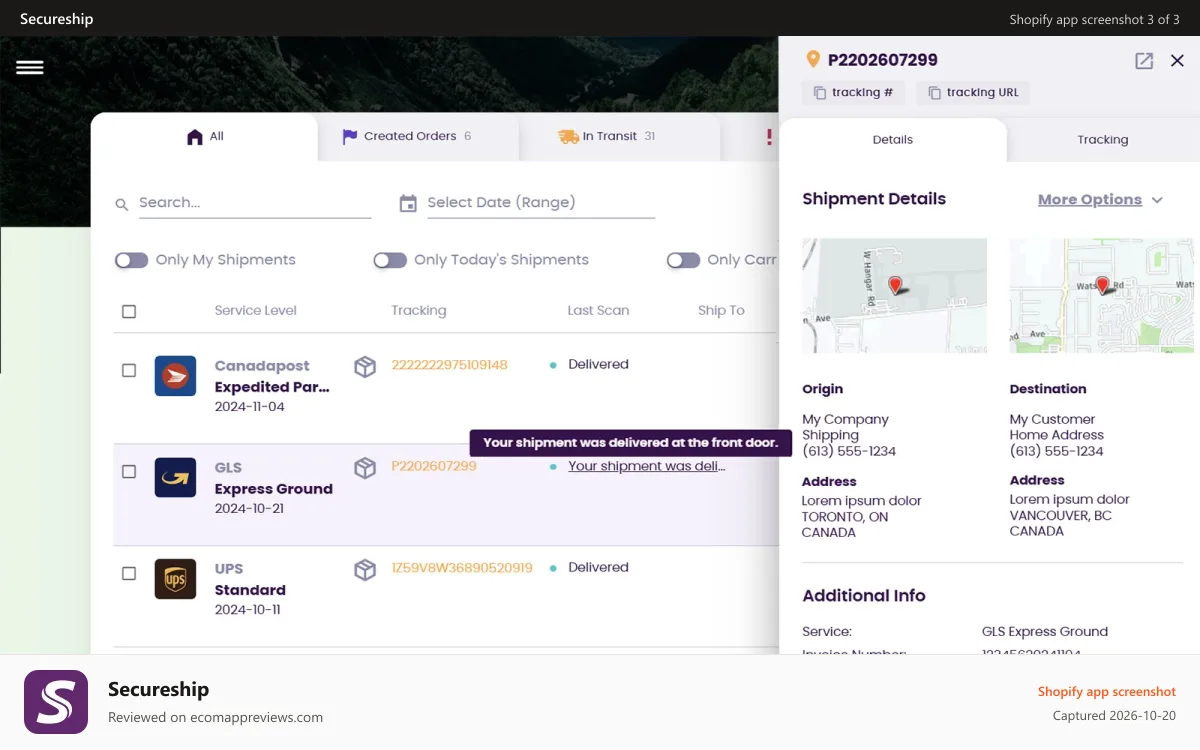Click the Last Scan column header

point(598,311)
